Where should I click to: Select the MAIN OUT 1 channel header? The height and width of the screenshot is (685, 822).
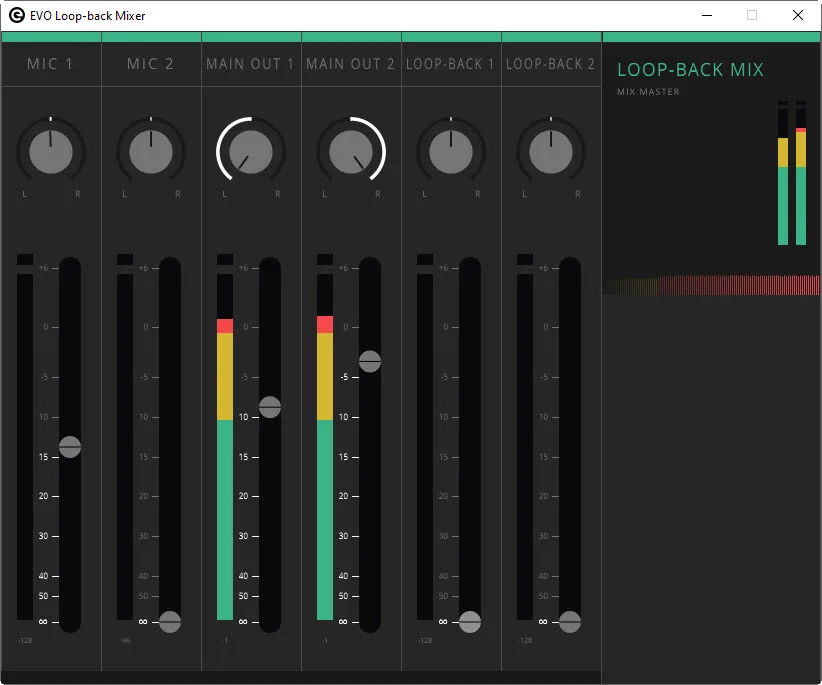pos(250,63)
